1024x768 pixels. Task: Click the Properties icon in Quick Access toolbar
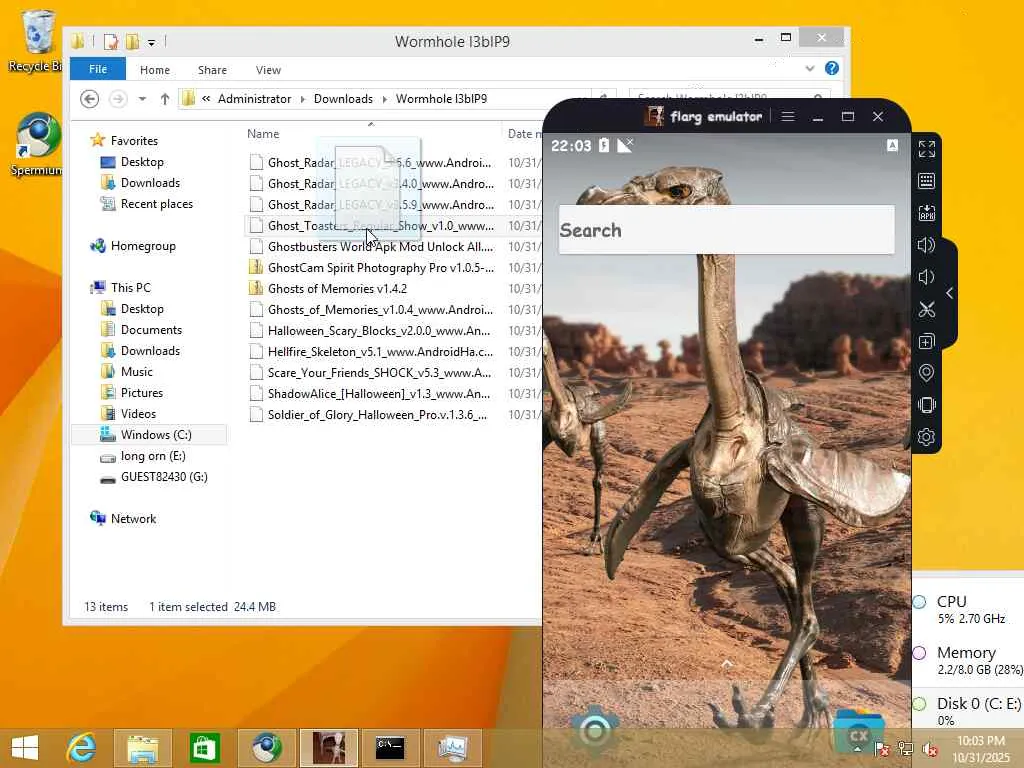[x=111, y=42]
